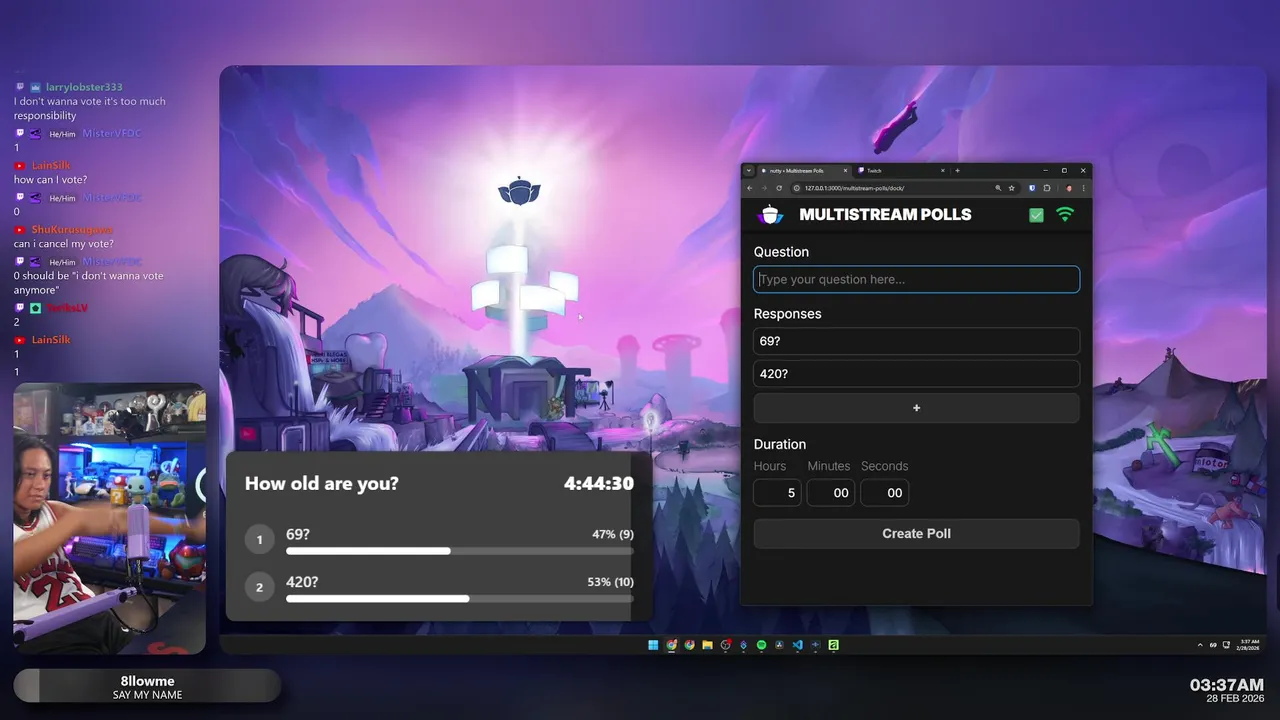Image resolution: width=1280 pixels, height=720 pixels.
Task: Click the acorn logo in Multistream Polls header
Action: [771, 214]
